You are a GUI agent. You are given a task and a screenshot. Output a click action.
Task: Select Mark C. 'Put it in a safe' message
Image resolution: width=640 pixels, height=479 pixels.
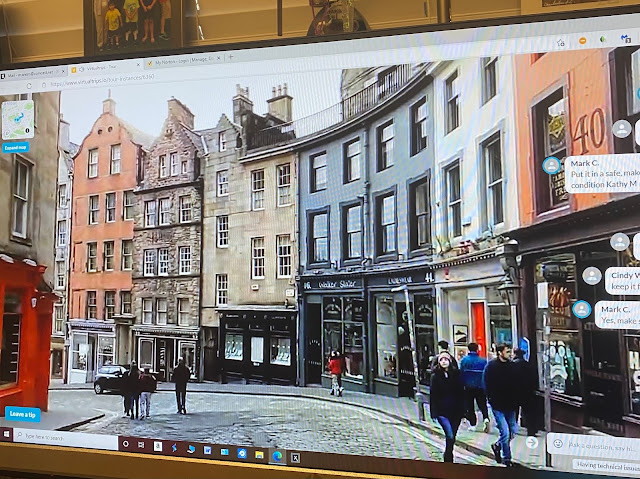[602, 174]
